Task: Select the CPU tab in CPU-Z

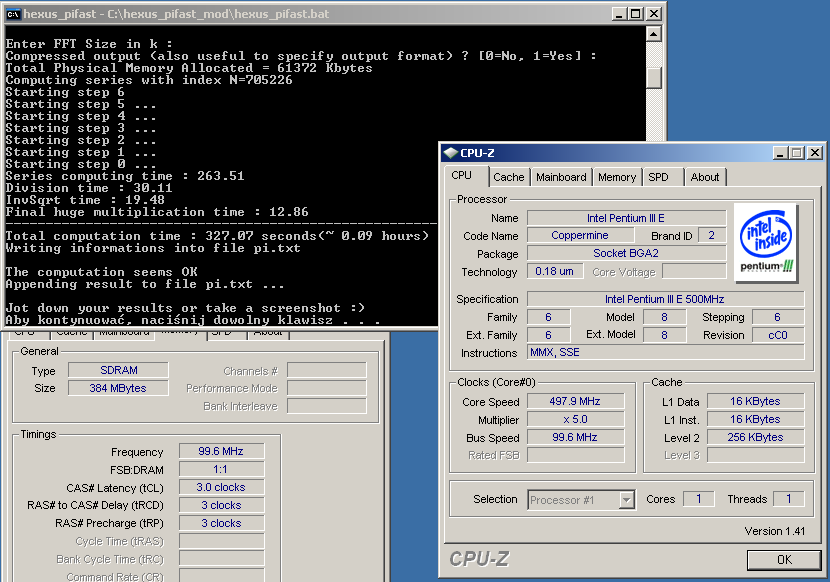Action: (461, 175)
